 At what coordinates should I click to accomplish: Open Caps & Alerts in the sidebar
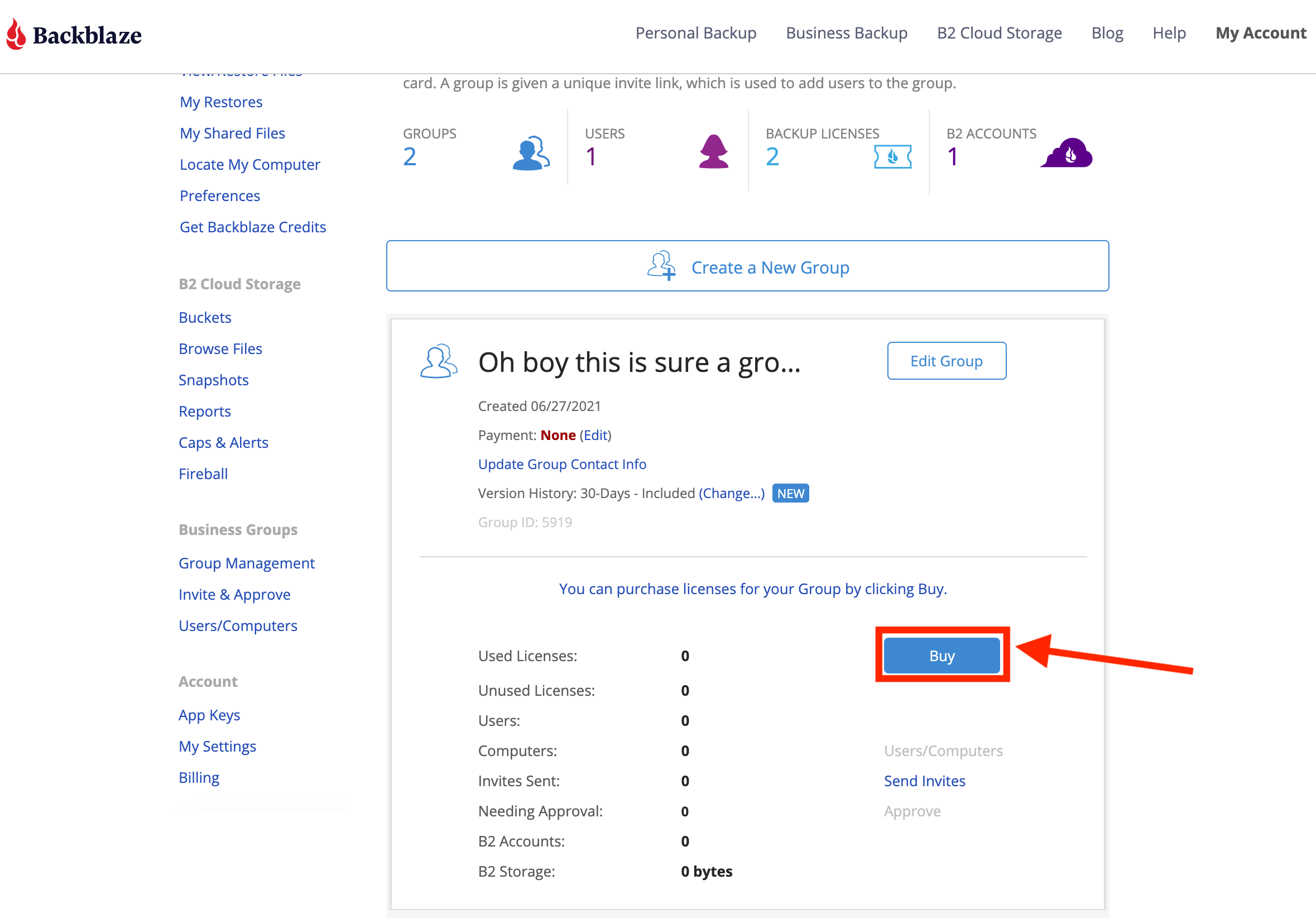(x=223, y=443)
